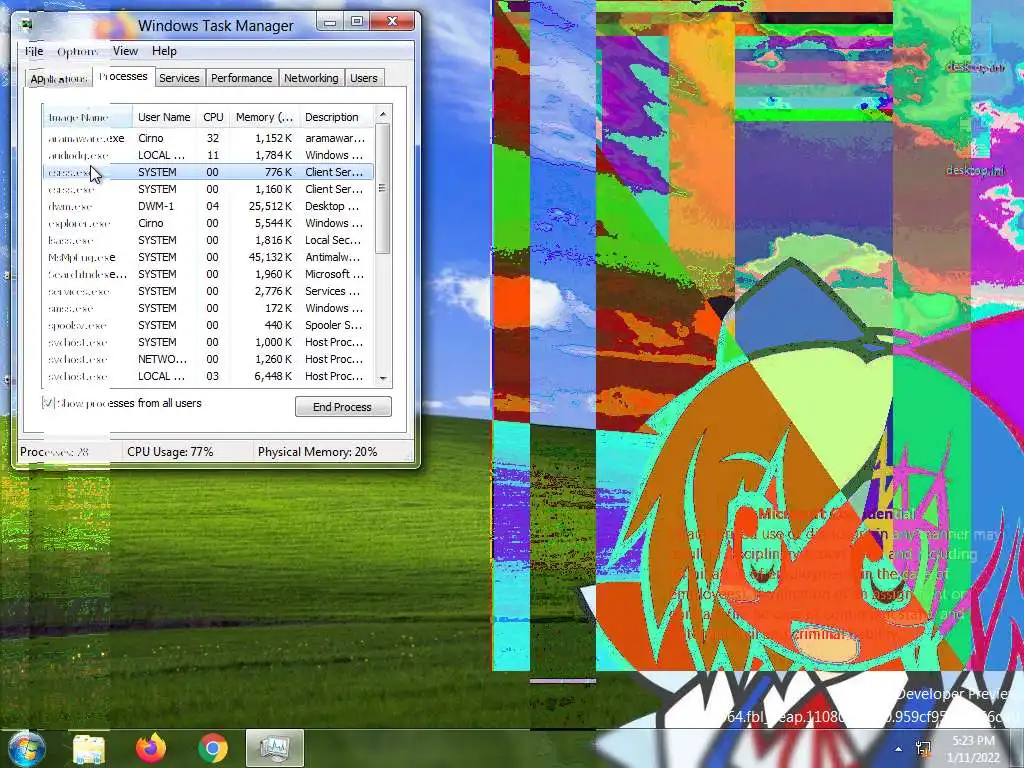
Task: Click the Processes count status entry
Action: pos(54,451)
